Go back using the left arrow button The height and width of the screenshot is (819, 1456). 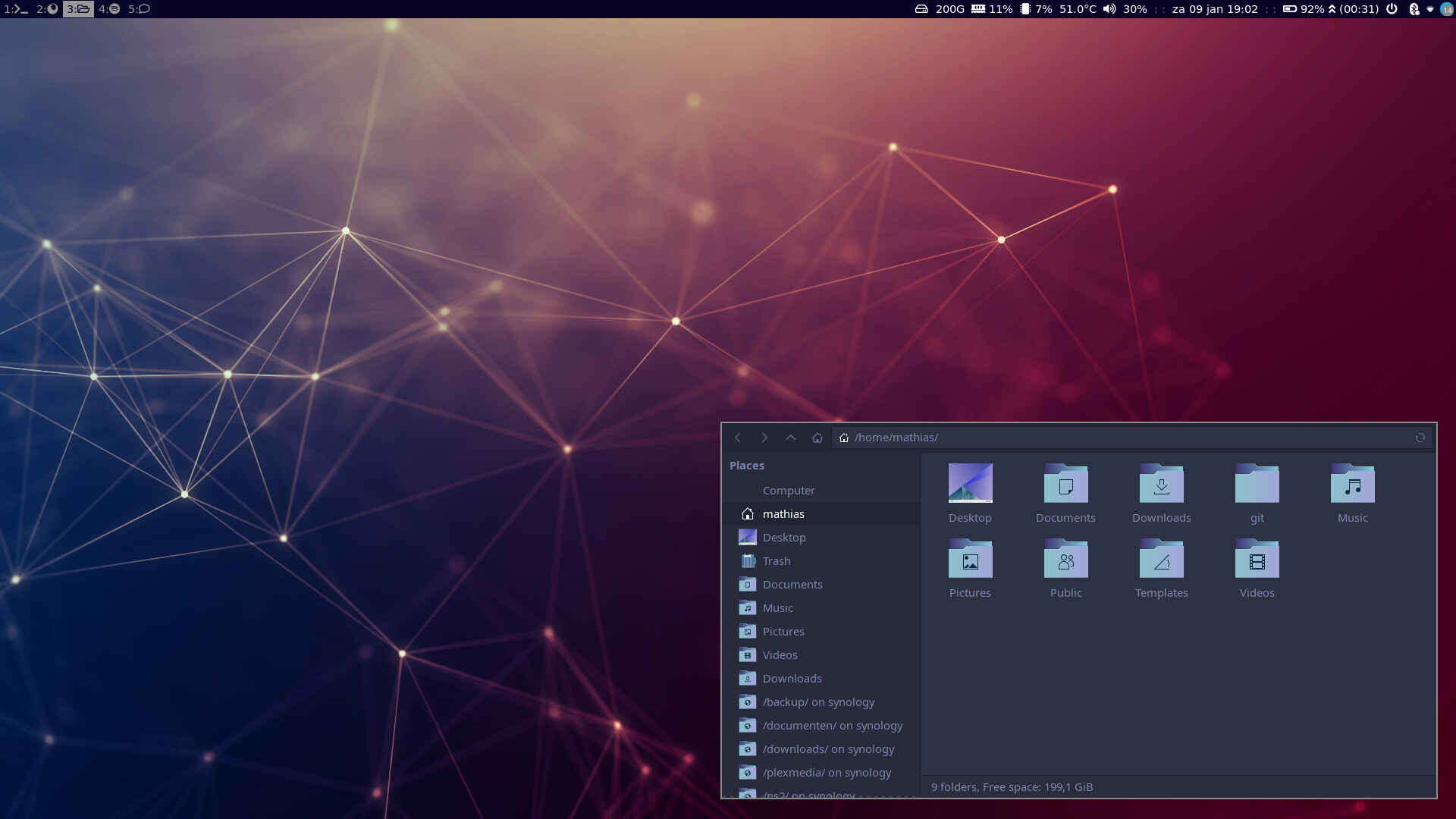737,438
